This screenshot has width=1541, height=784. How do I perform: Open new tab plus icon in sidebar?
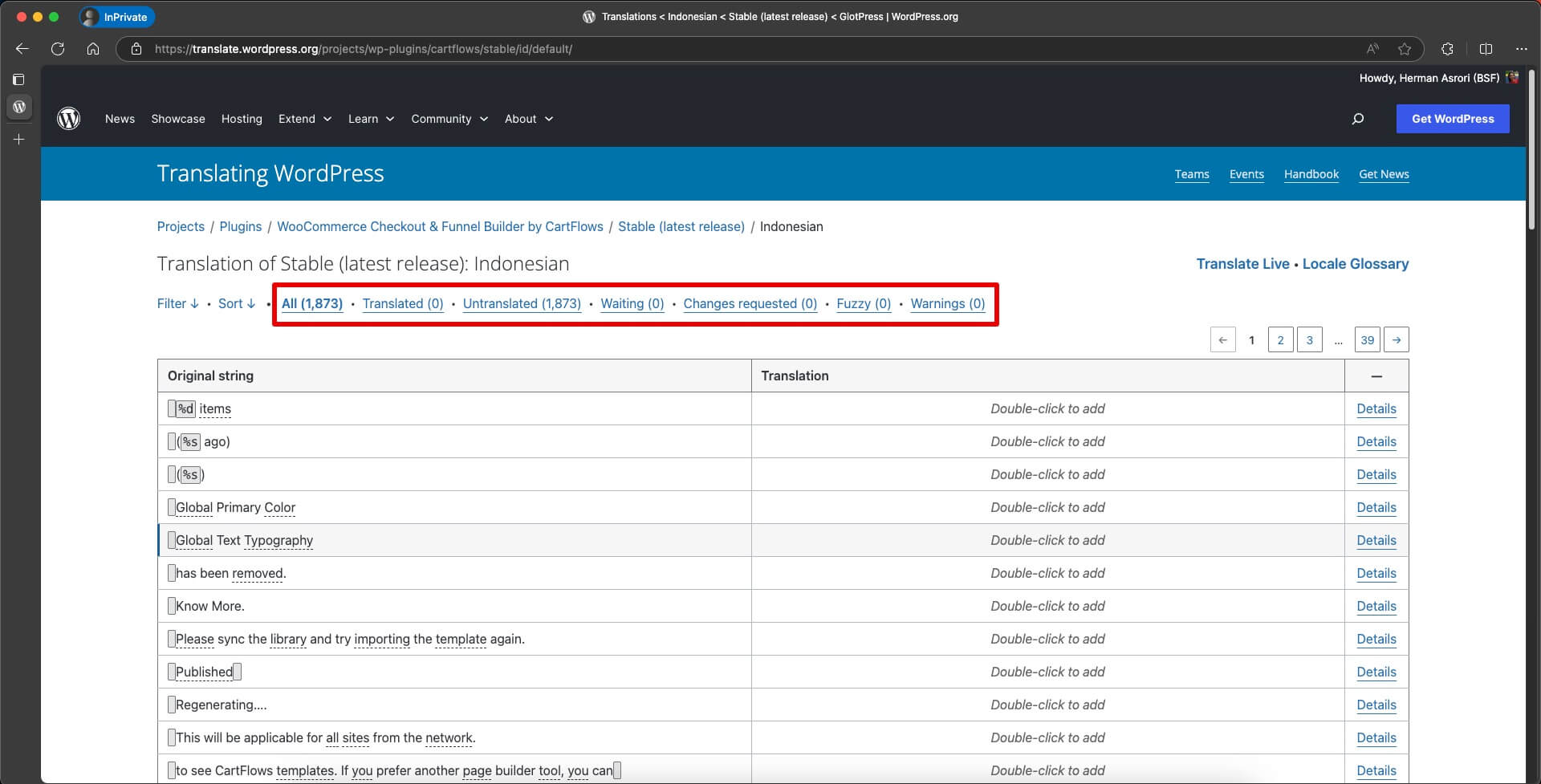tap(19, 140)
